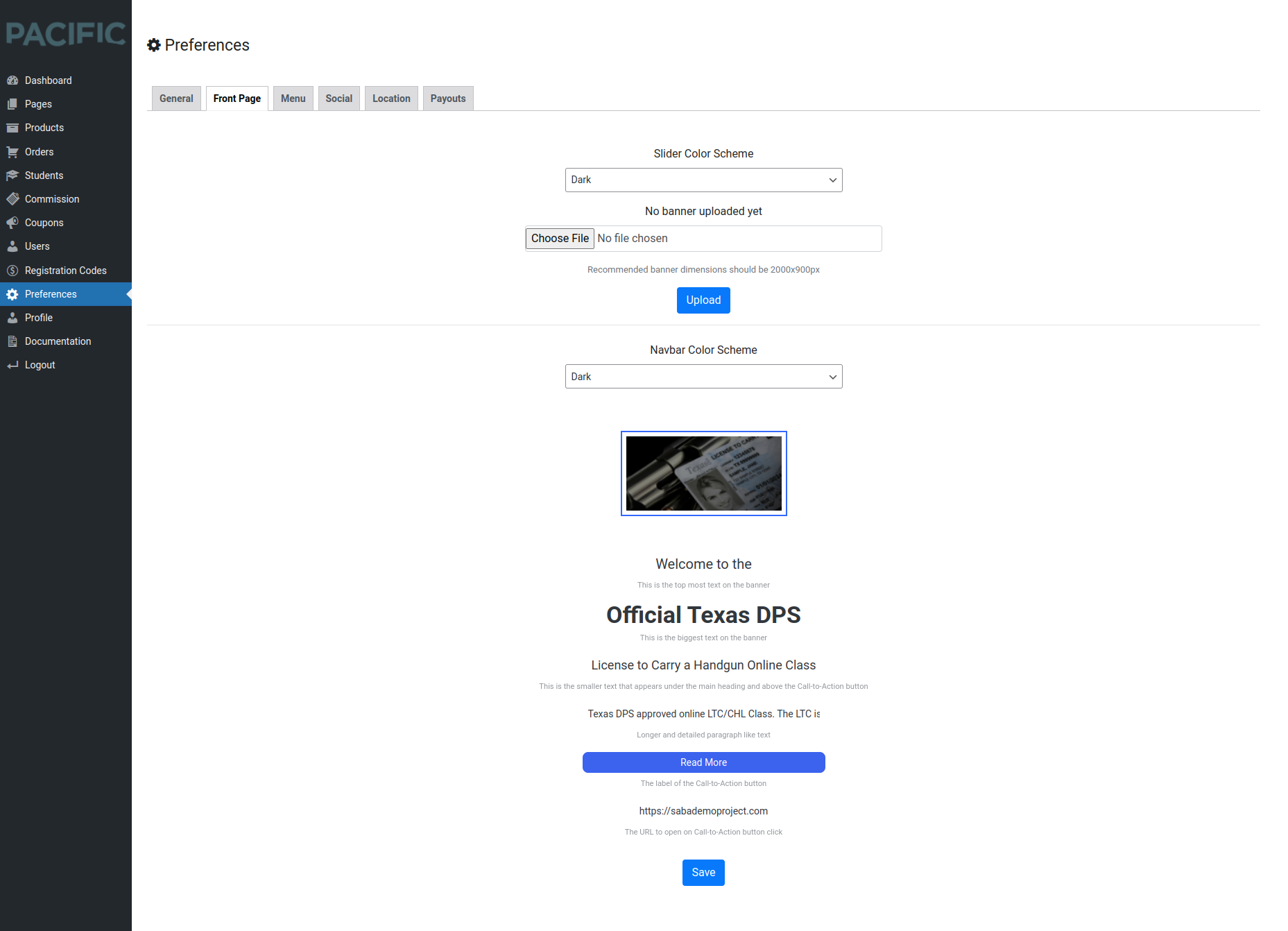
Task: Switch to the General tab
Action: pos(176,99)
